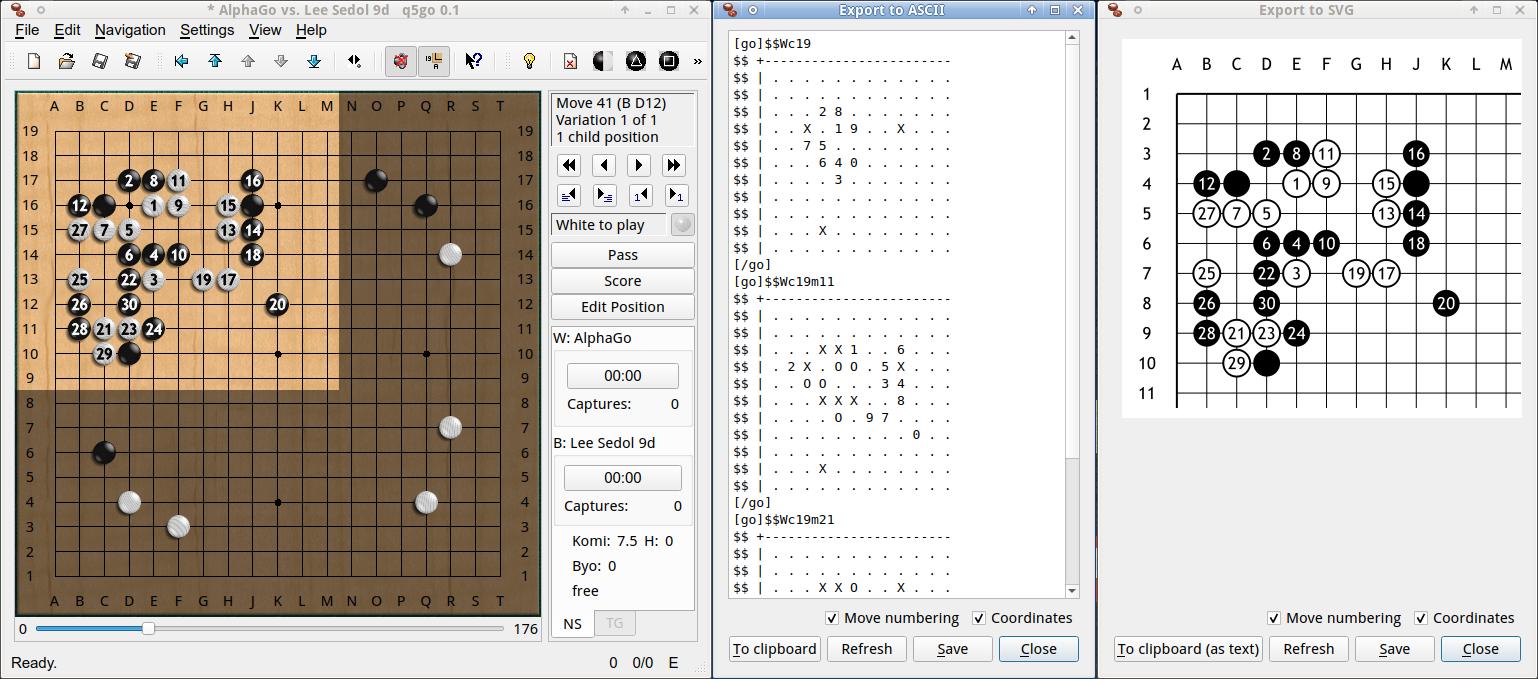Click the light bulb hint icon
Screen dimensions: 1538x679
coord(529,61)
